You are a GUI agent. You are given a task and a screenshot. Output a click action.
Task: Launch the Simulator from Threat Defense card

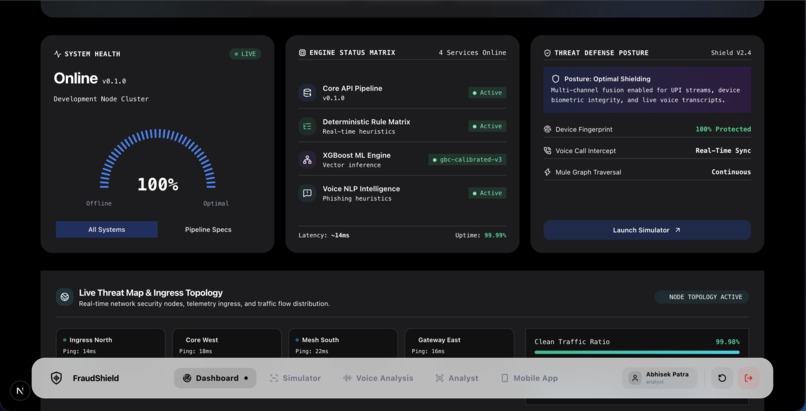pyautogui.click(x=647, y=230)
